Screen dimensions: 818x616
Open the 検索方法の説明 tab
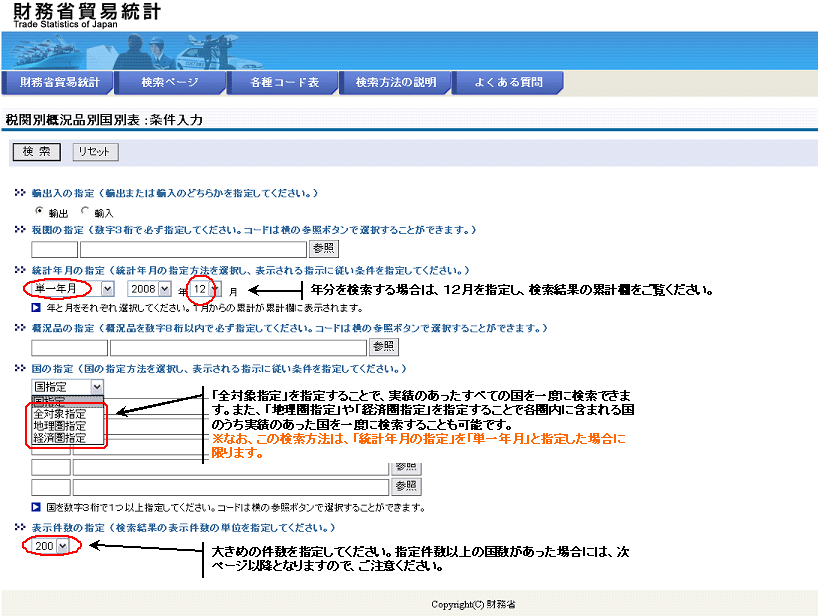tap(396, 82)
